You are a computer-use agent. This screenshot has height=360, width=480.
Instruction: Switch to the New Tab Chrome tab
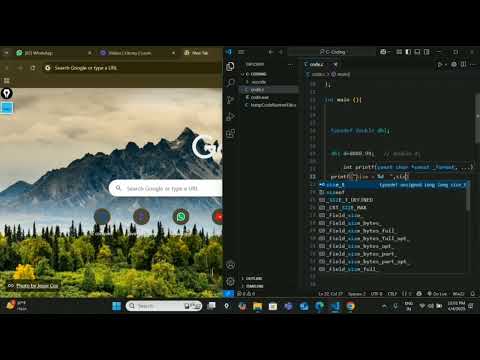[x=200, y=53]
